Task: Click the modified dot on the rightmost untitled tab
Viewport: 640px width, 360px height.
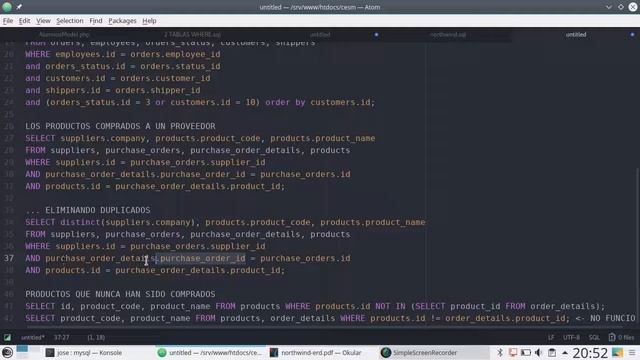Action: click(632, 35)
